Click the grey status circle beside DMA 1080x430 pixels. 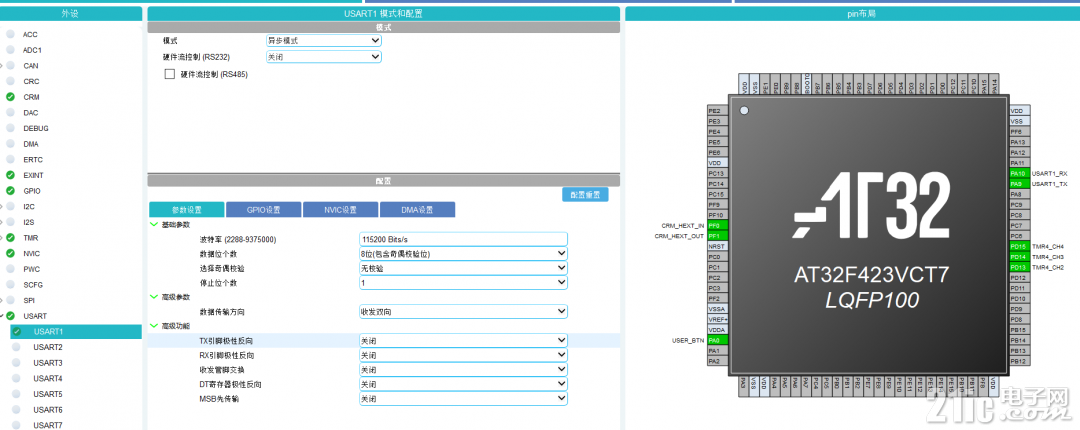(x=10, y=144)
